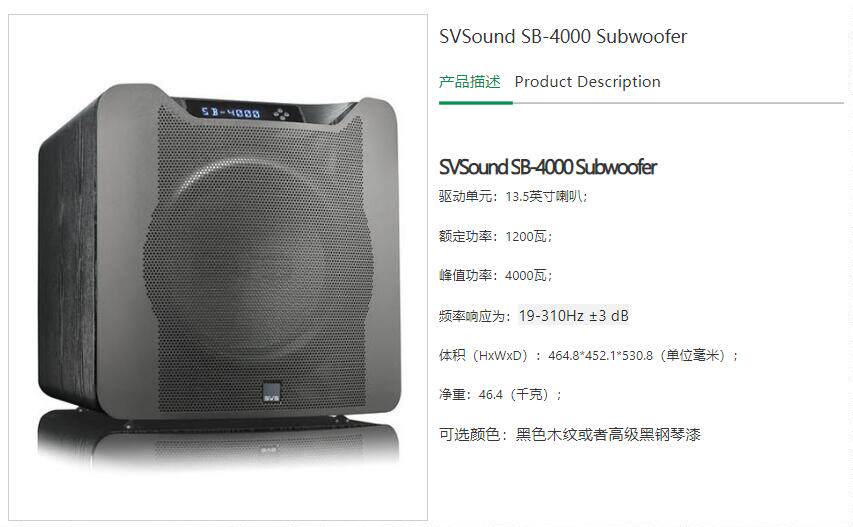Image resolution: width=853 pixels, height=527 pixels.
Task: Click the control button cluster beside the display
Action: coord(281,114)
